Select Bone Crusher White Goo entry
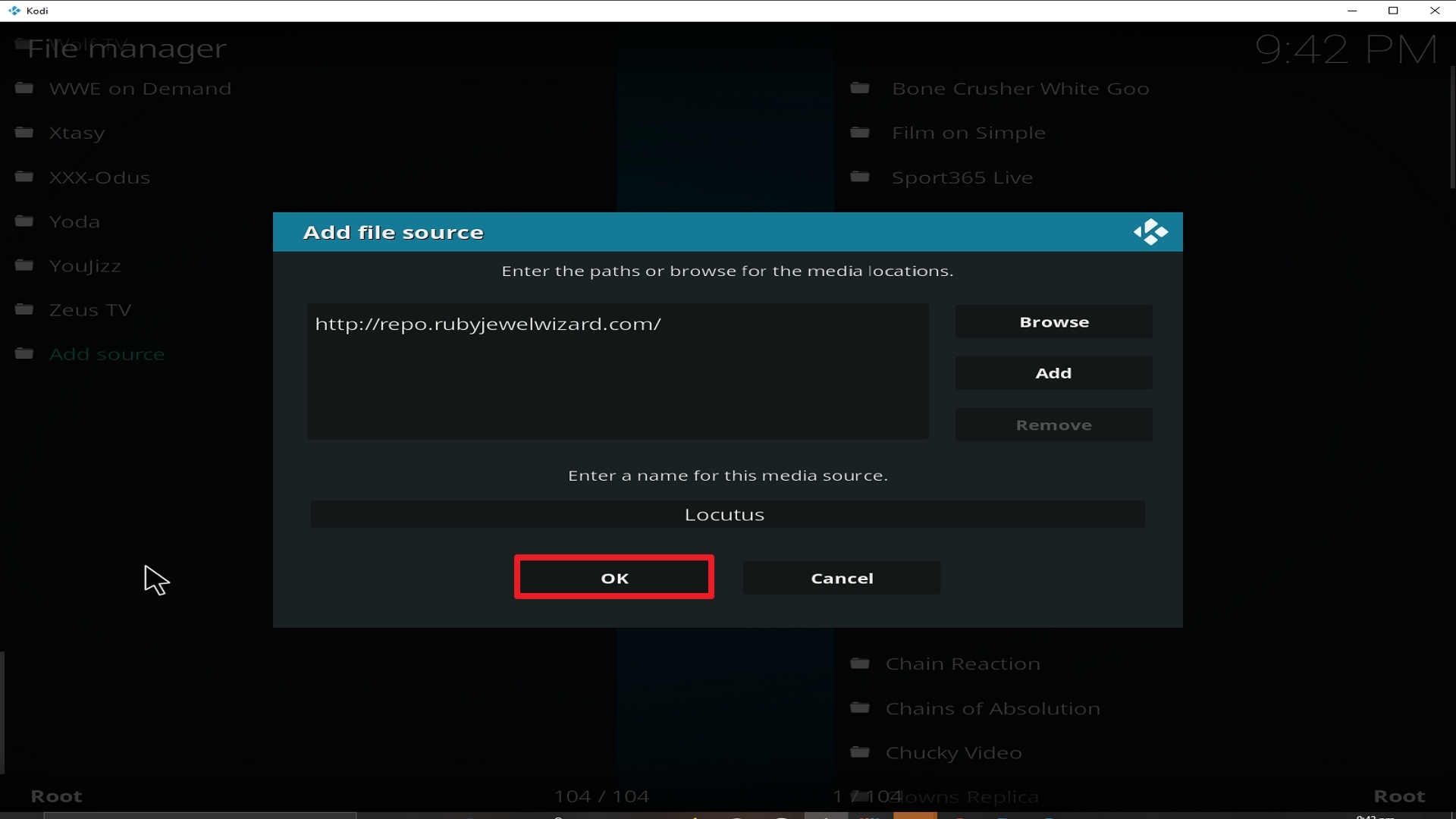Image resolution: width=1456 pixels, height=819 pixels. click(1021, 89)
